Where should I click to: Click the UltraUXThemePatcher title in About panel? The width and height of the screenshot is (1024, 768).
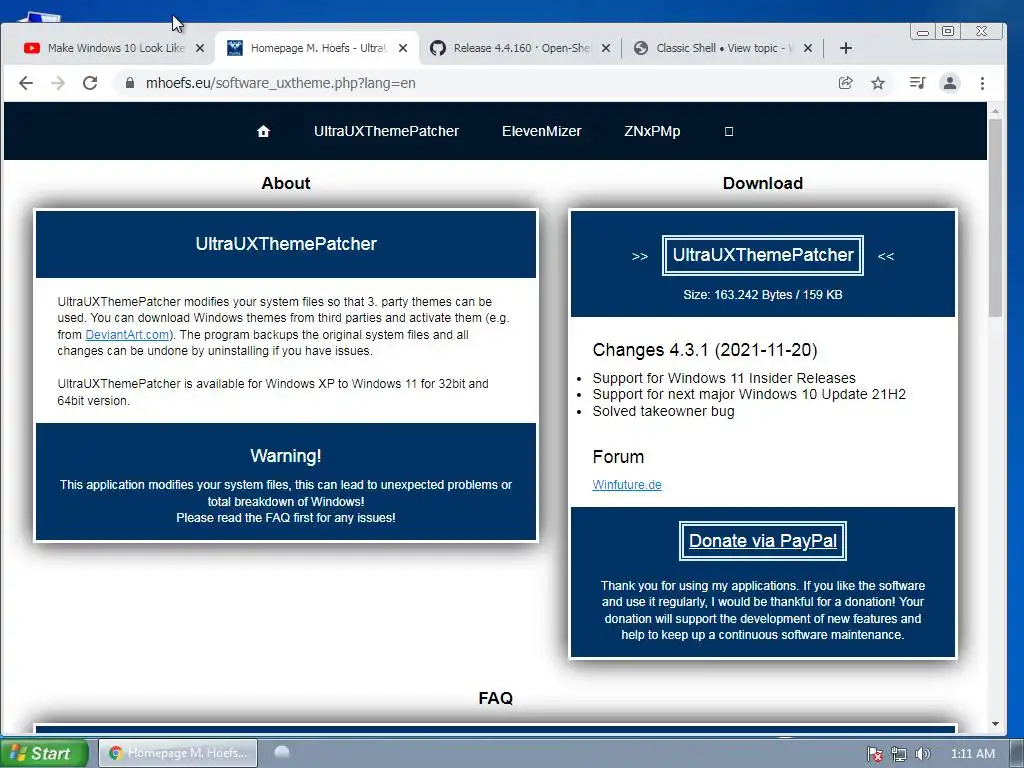point(286,244)
